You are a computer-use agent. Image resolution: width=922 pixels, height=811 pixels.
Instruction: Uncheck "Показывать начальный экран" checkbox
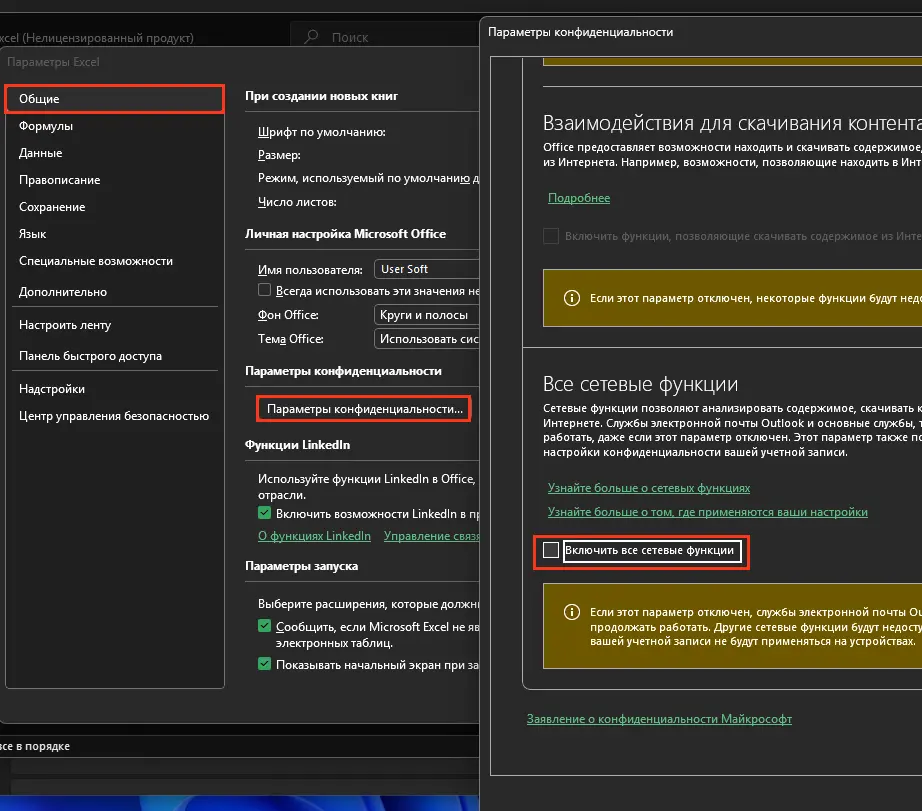coord(265,664)
